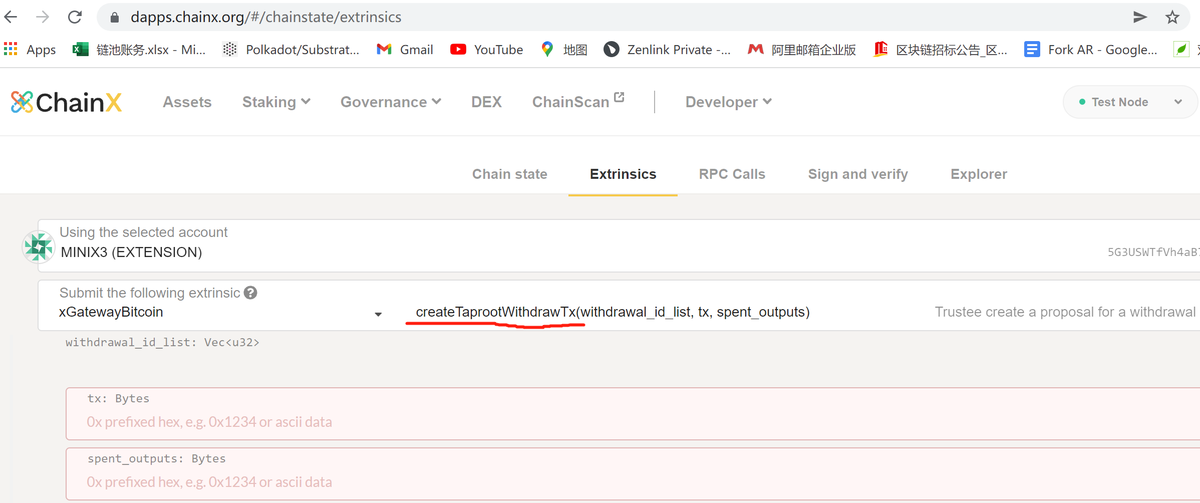Reload the page with the refresh icon

(75, 17)
